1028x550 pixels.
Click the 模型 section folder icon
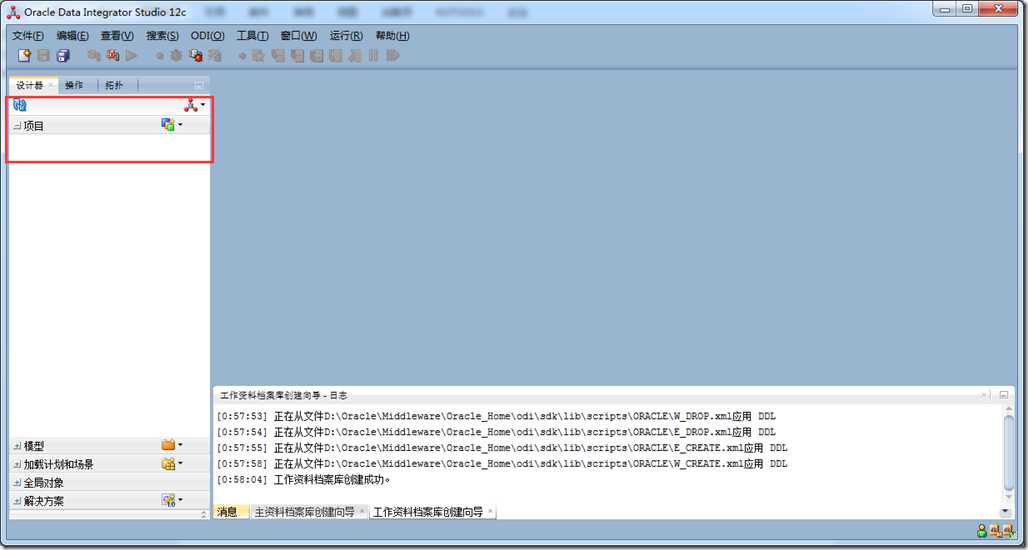[x=168, y=445]
